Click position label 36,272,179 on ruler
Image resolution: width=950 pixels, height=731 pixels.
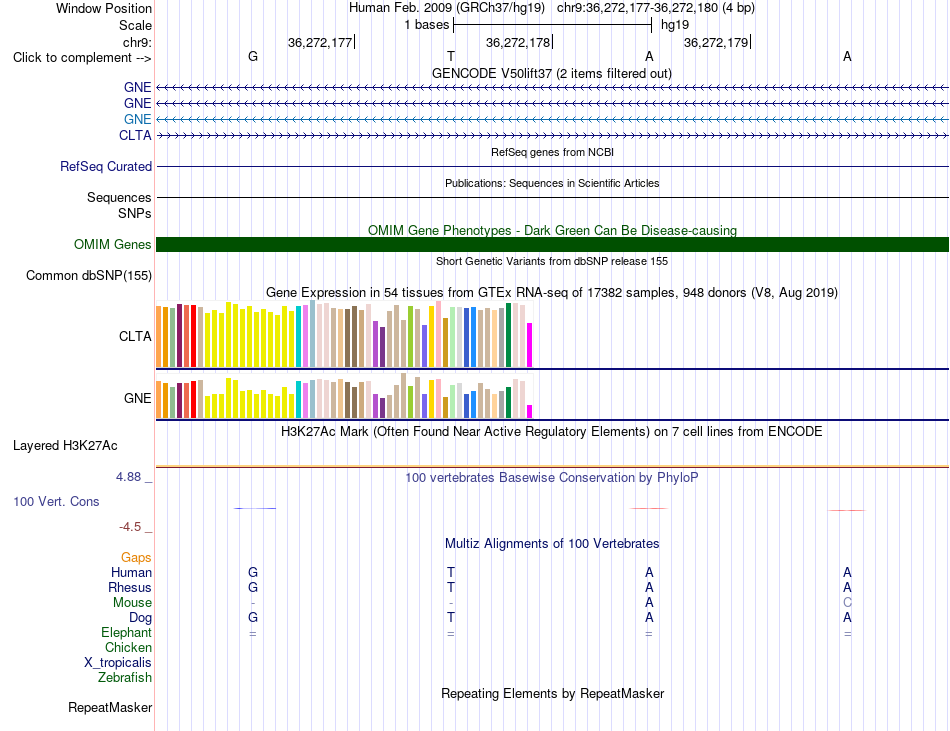tap(716, 42)
